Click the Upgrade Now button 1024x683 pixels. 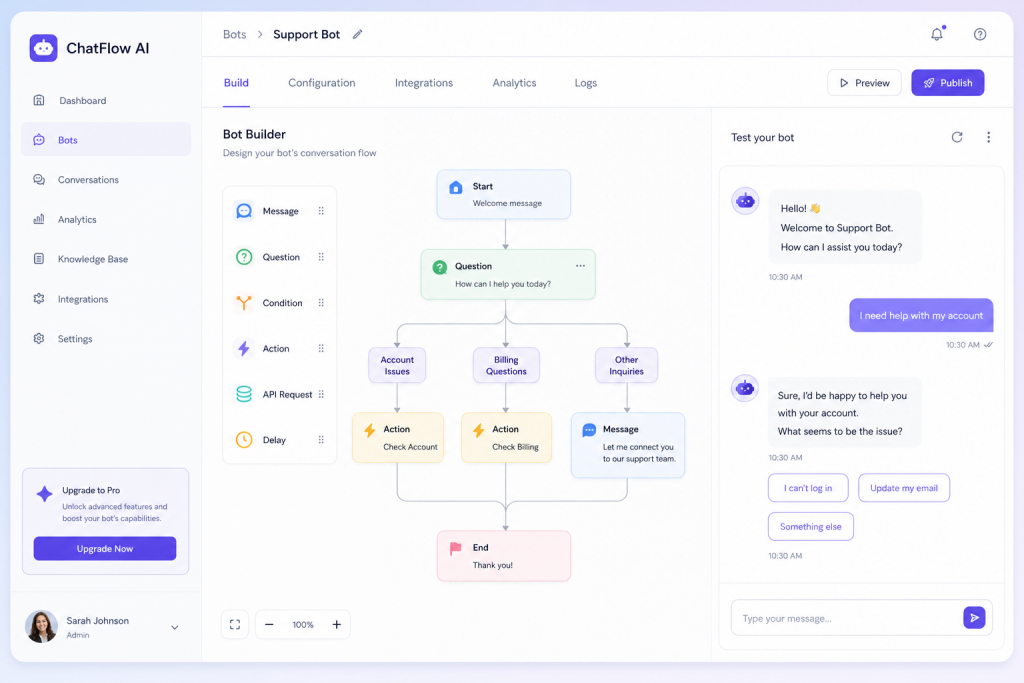tap(104, 548)
